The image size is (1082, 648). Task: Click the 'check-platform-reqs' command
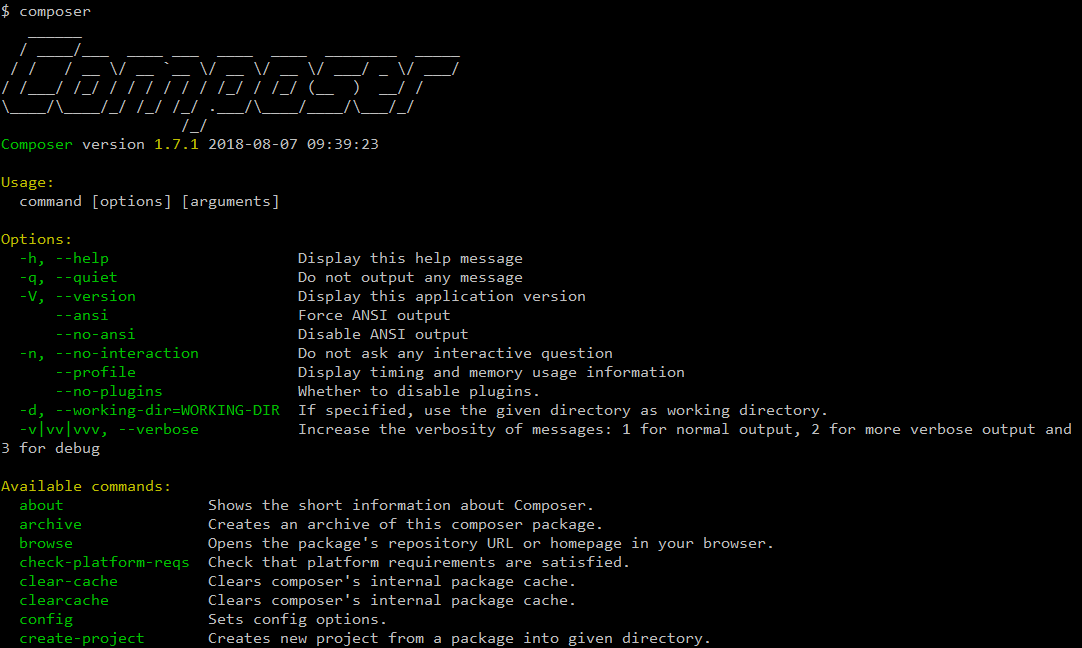click(104, 562)
